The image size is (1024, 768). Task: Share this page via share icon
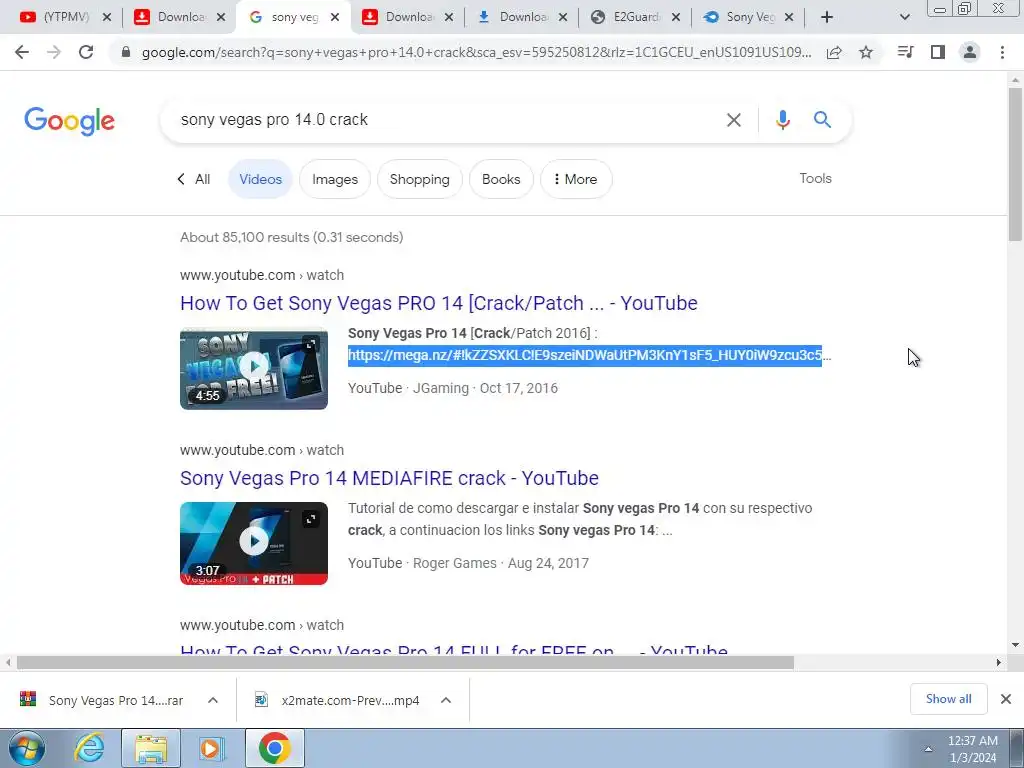[834, 52]
